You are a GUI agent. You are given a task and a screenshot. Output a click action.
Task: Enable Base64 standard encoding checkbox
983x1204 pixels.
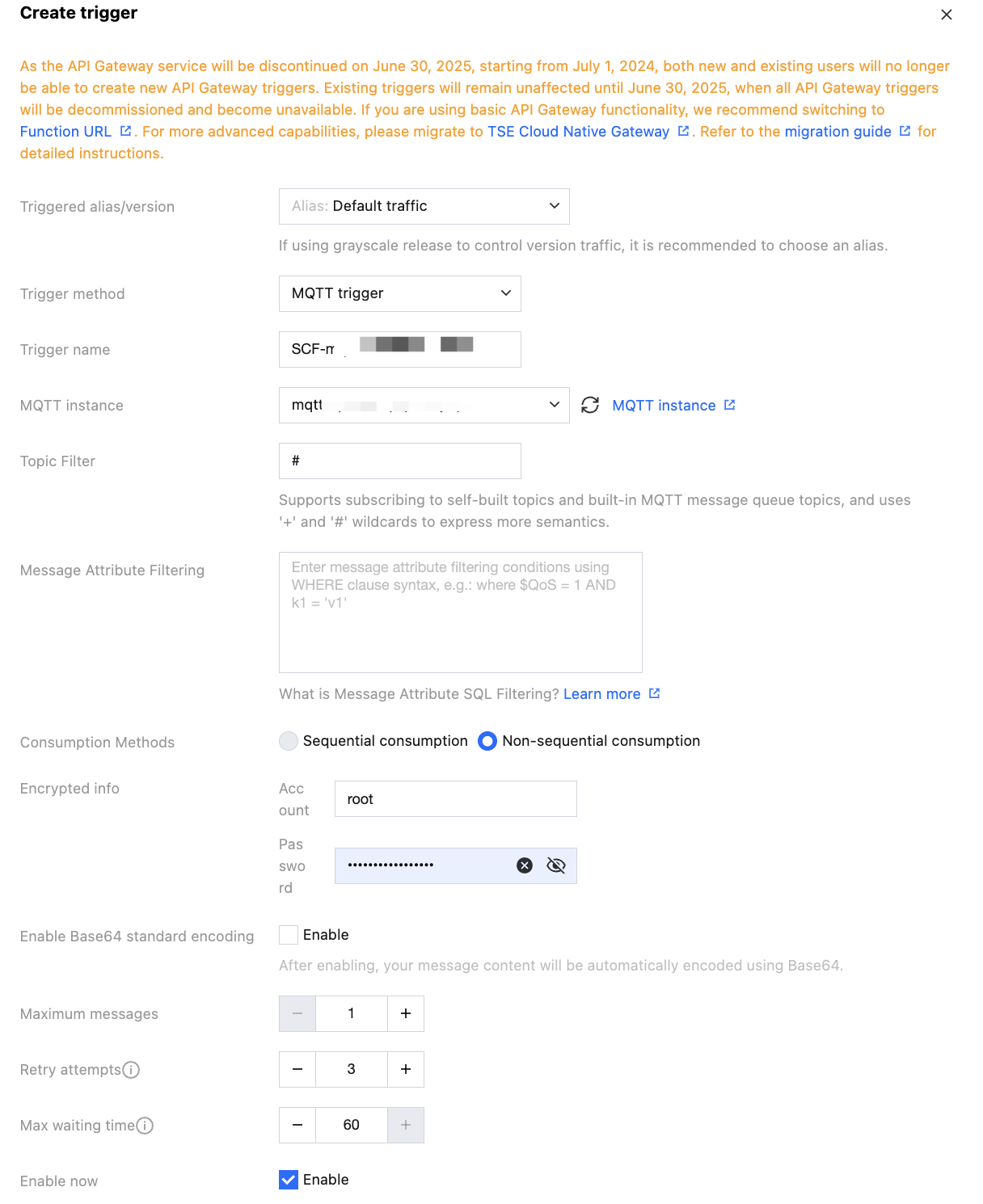(x=289, y=935)
